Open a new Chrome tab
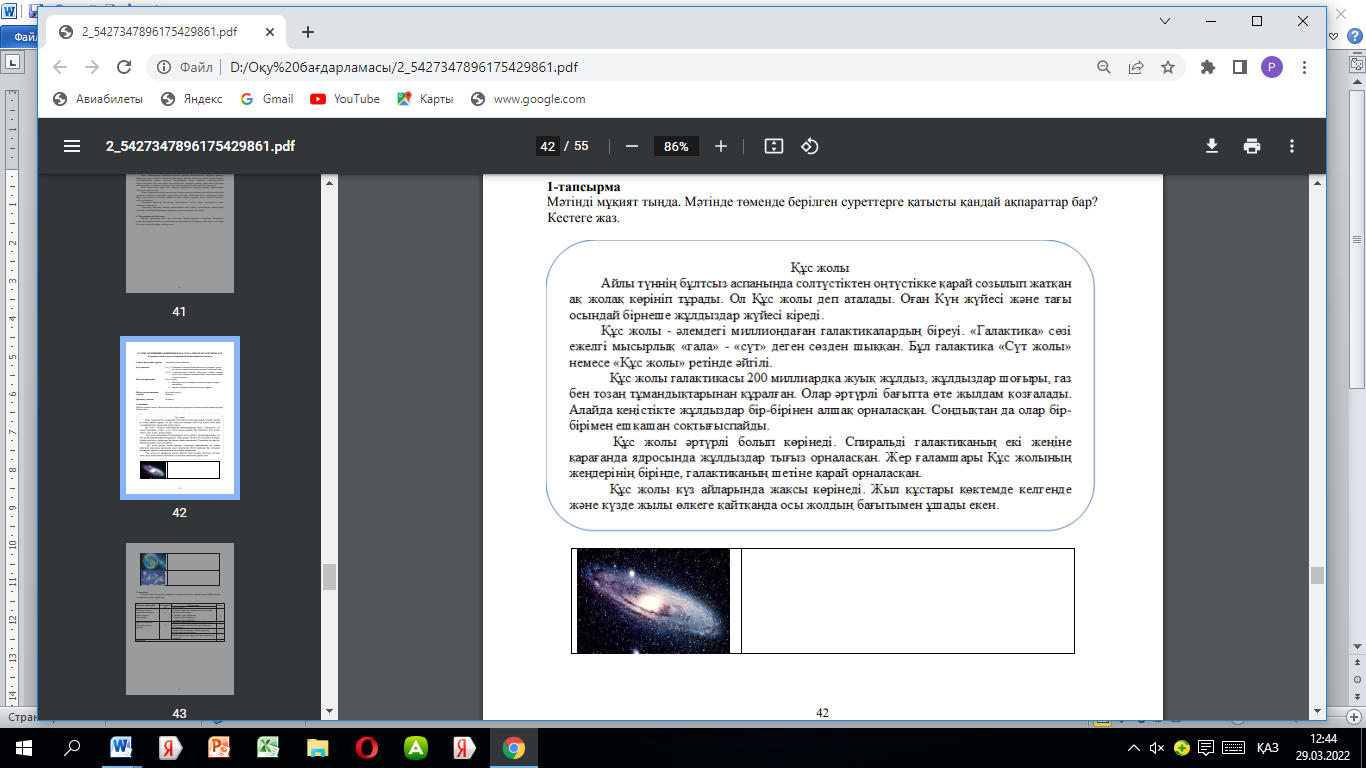The width and height of the screenshot is (1366, 768). tap(308, 32)
